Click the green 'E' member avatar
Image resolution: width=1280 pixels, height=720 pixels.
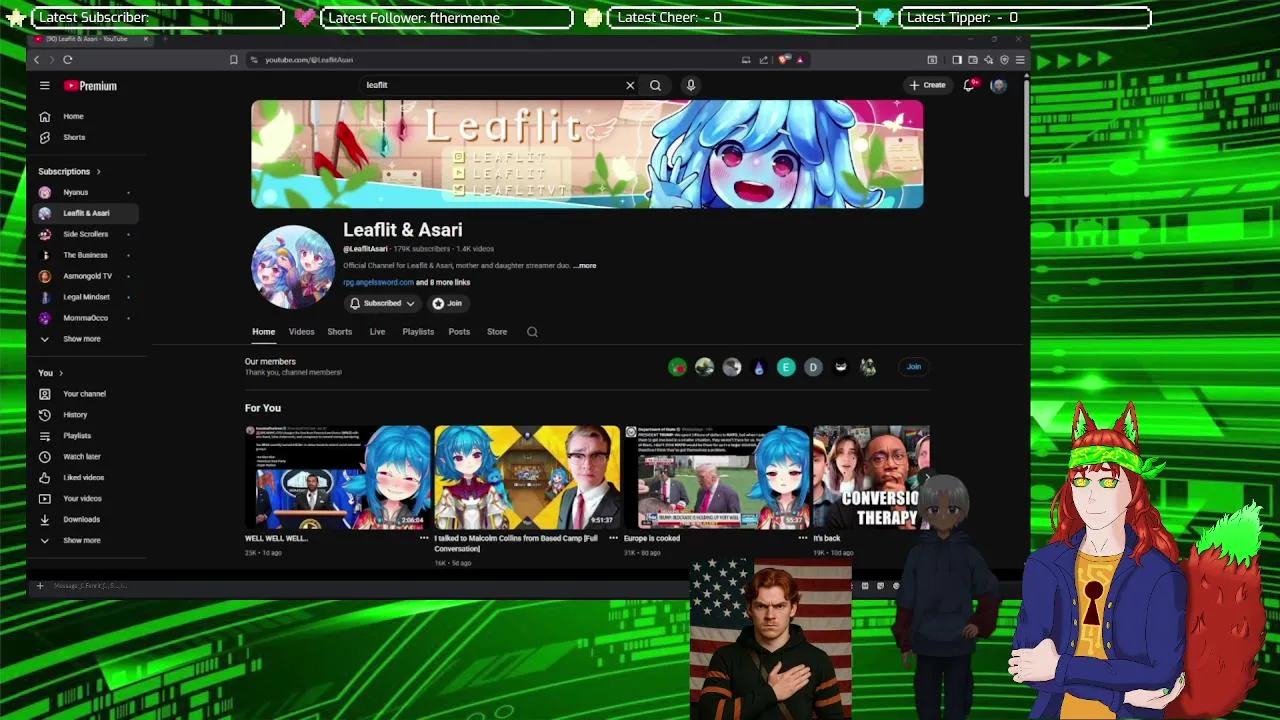click(x=786, y=367)
